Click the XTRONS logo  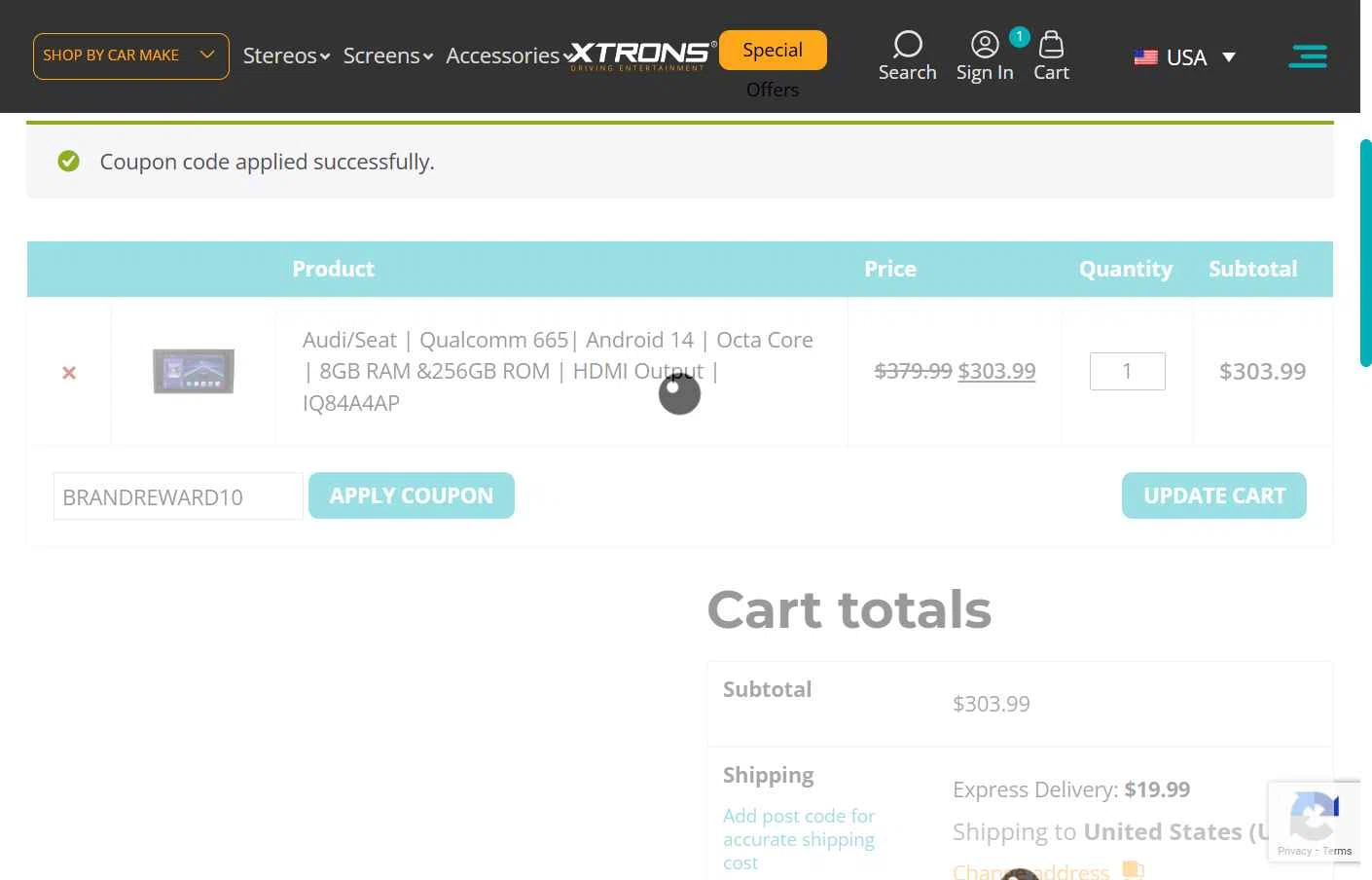click(x=642, y=55)
